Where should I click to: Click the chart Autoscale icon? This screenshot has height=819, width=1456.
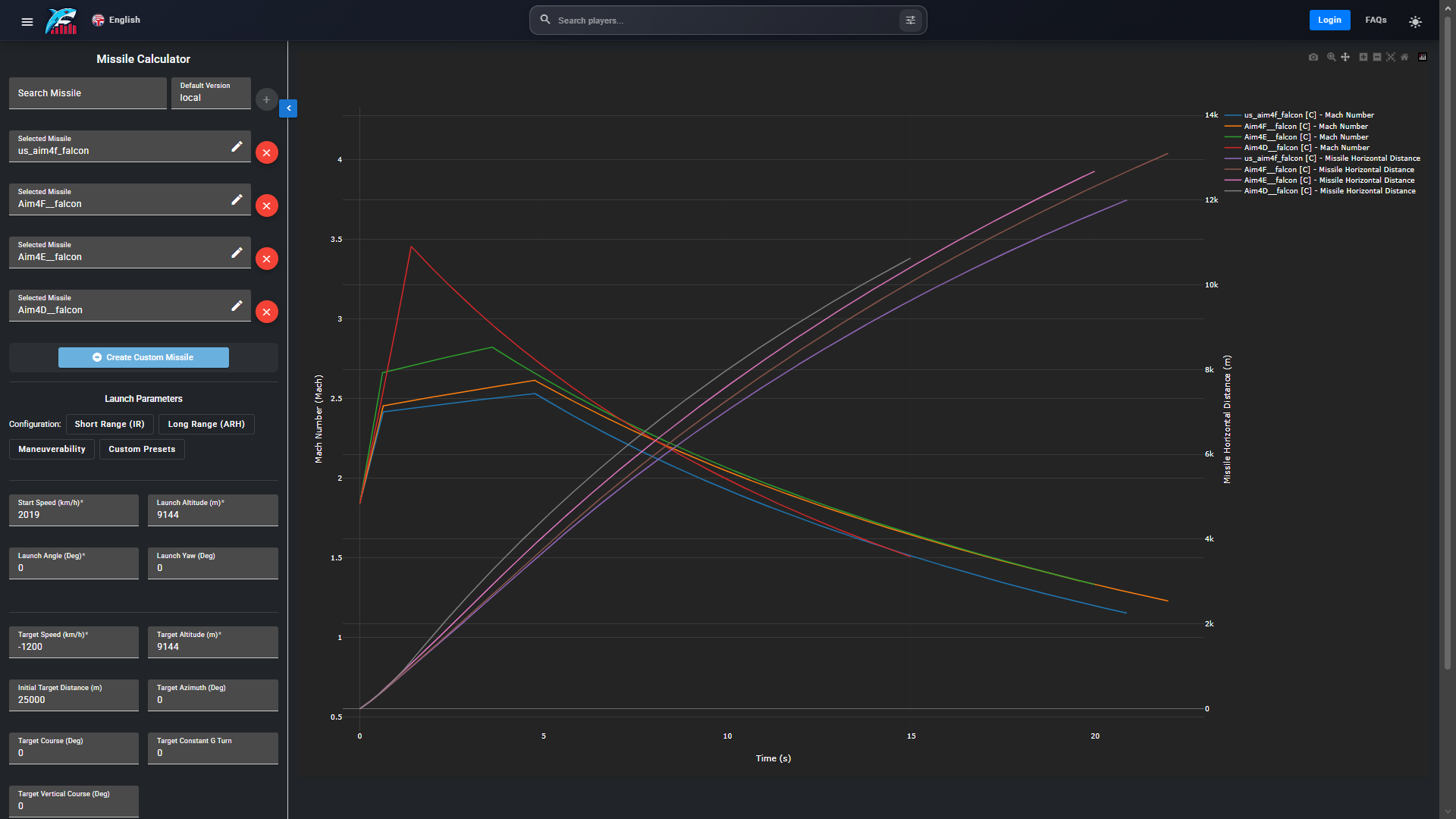pos(1391,57)
